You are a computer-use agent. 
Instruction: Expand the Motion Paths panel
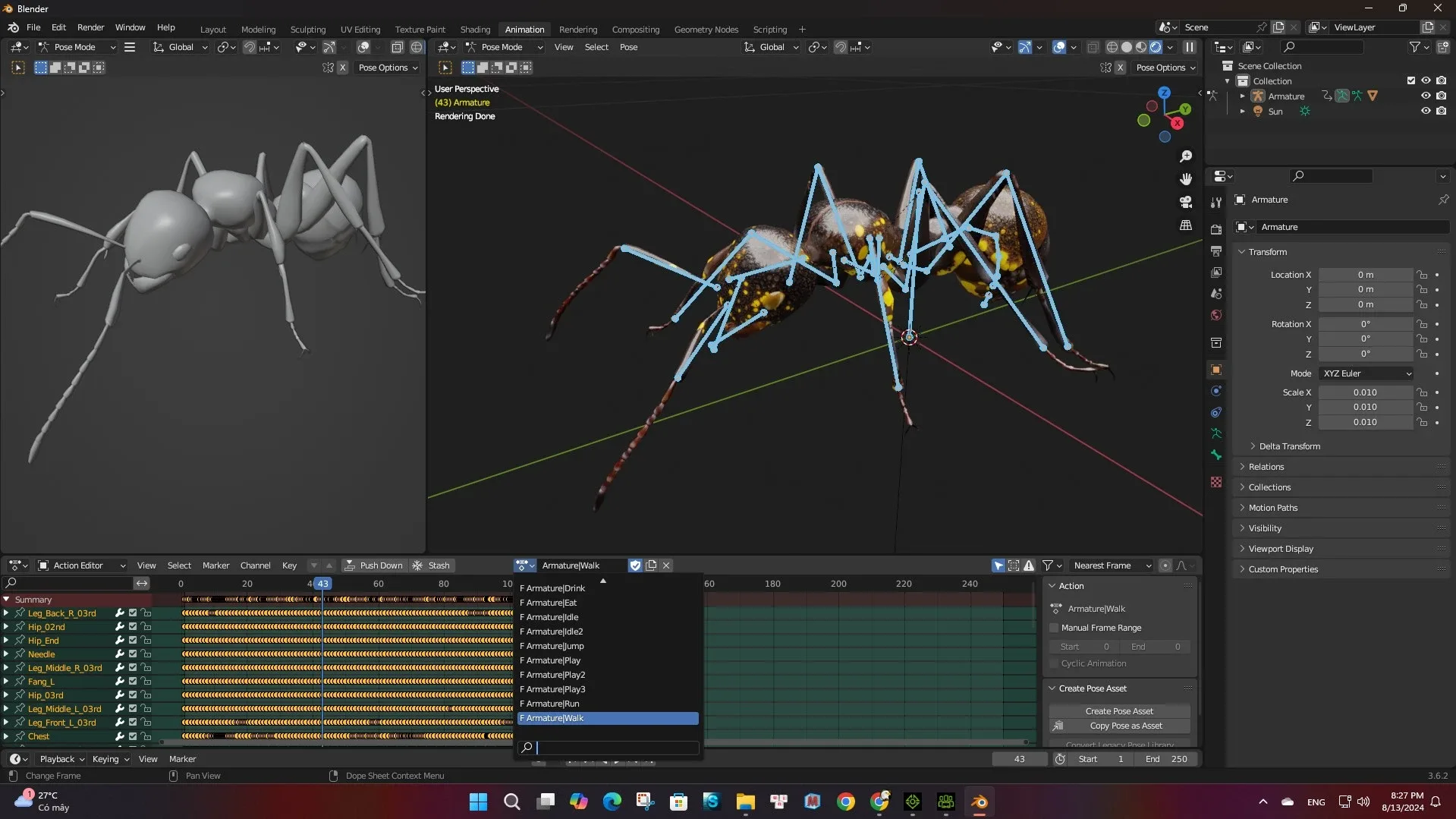coord(1272,508)
